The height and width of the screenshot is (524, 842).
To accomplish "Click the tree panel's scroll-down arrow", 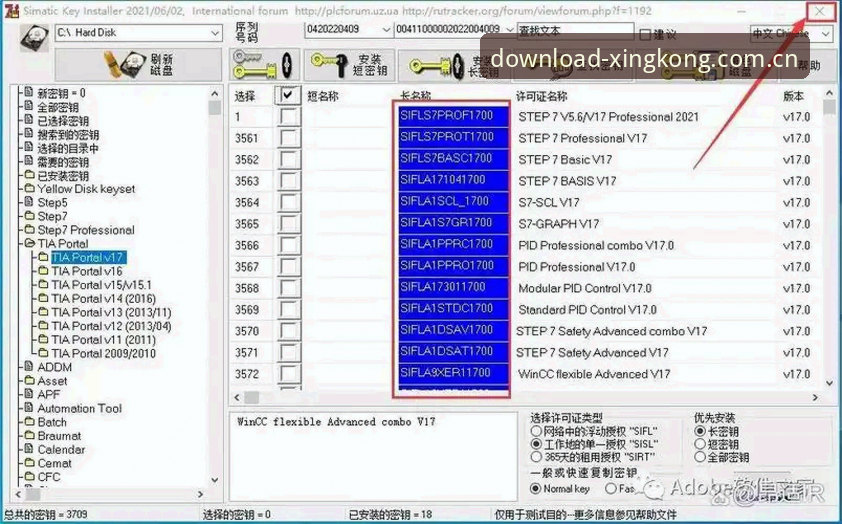I will (x=215, y=480).
